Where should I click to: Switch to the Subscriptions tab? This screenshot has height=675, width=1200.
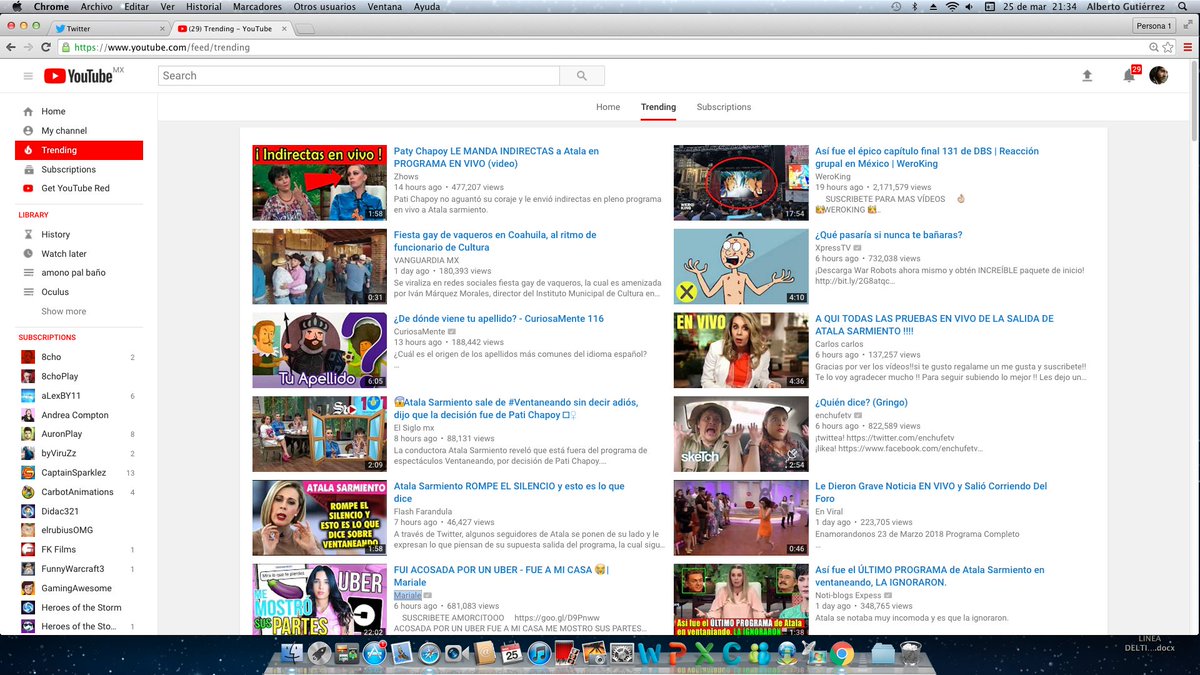pyautogui.click(x=724, y=107)
